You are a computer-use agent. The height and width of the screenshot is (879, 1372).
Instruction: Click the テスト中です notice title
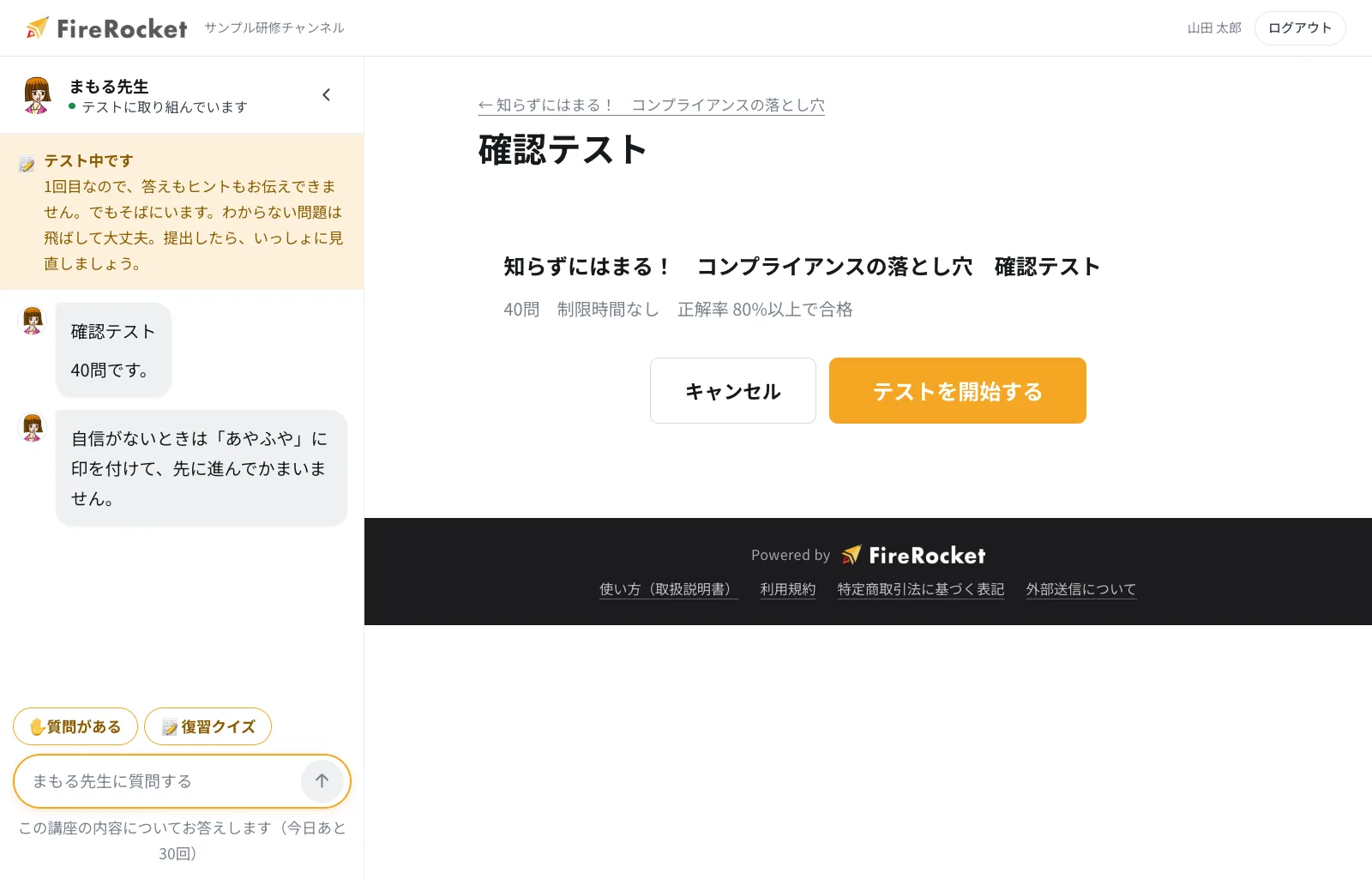pyautogui.click(x=89, y=161)
